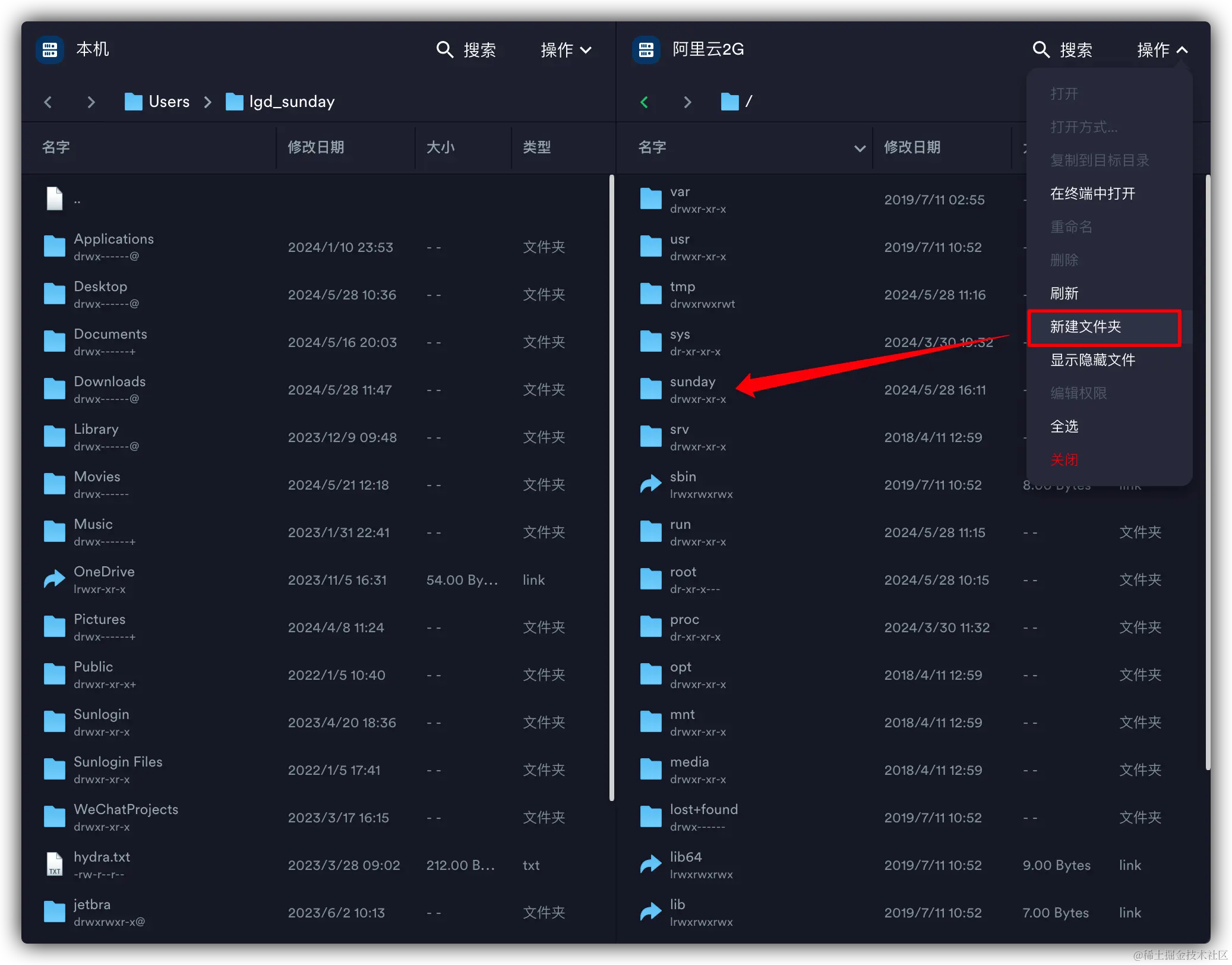Screen dimensions: 1232x965
Task: Select 在终端中打开 menu entry
Action: (1092, 194)
